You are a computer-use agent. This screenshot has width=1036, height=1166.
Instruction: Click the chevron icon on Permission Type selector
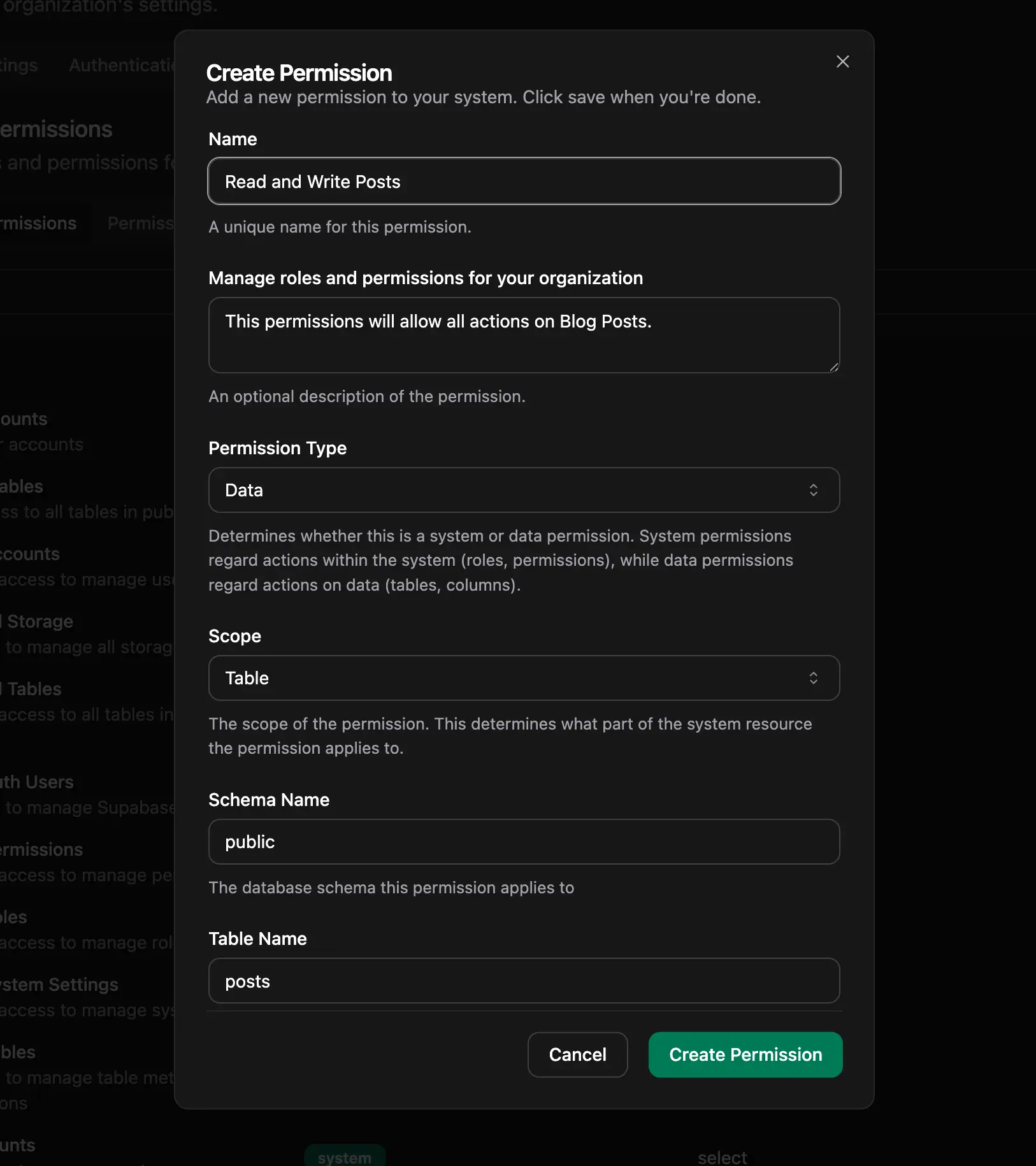tap(815, 490)
